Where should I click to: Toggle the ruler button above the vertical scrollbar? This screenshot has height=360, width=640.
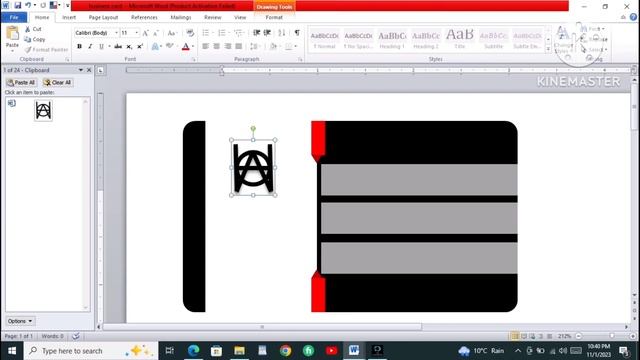point(634,70)
